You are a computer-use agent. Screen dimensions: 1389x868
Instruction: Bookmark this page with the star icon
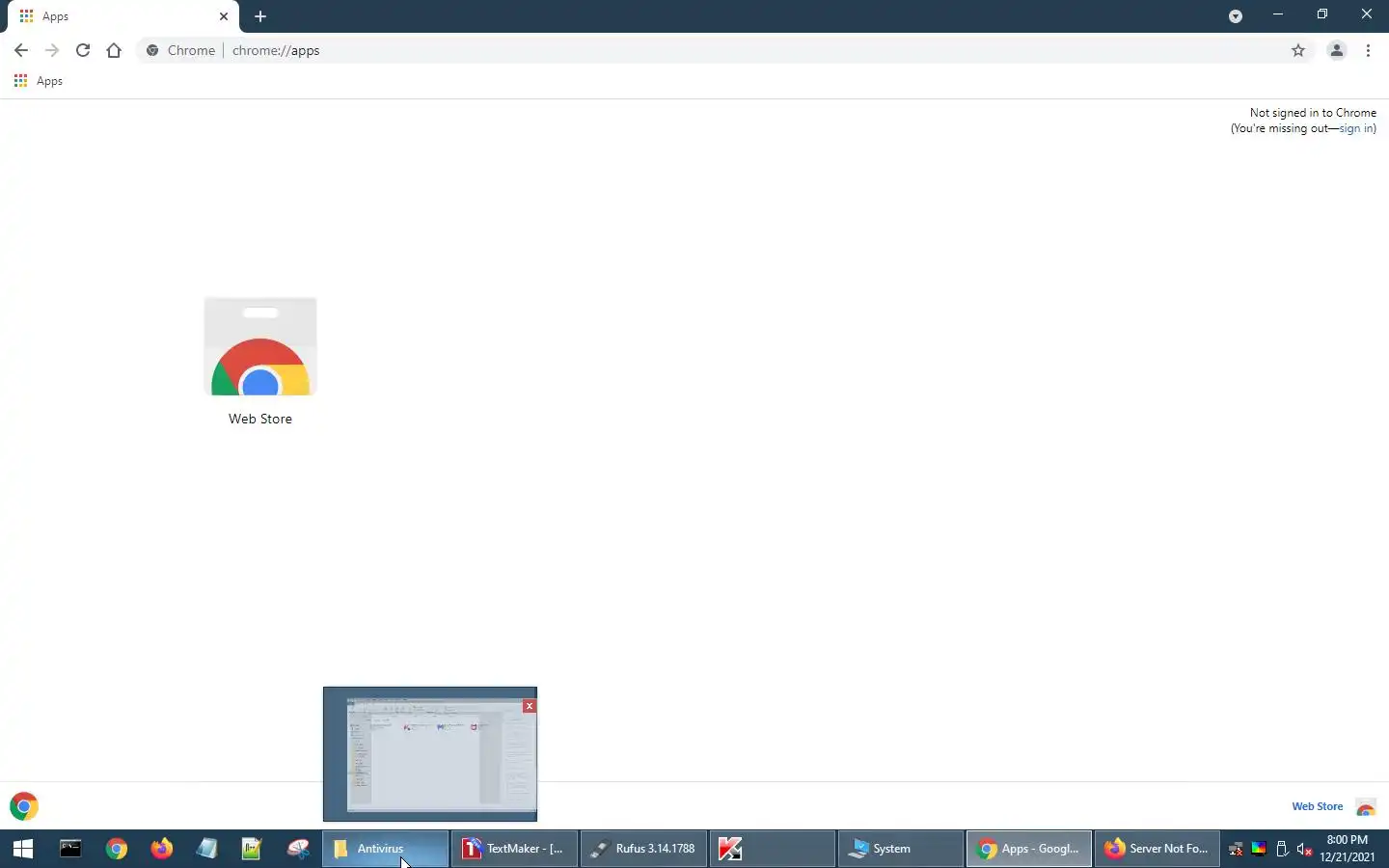[x=1298, y=50]
